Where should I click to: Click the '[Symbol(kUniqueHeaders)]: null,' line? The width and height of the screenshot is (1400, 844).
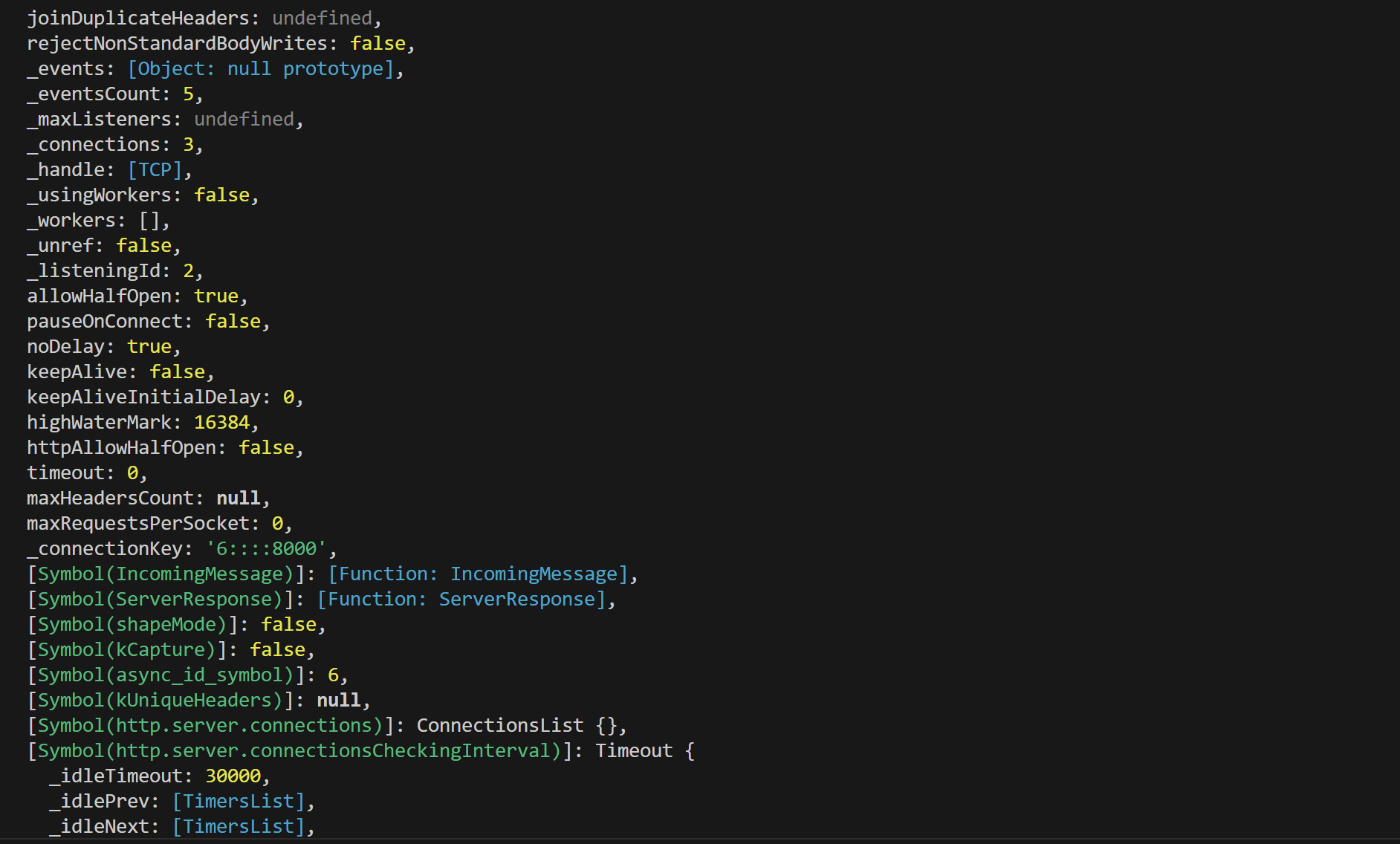tap(198, 701)
